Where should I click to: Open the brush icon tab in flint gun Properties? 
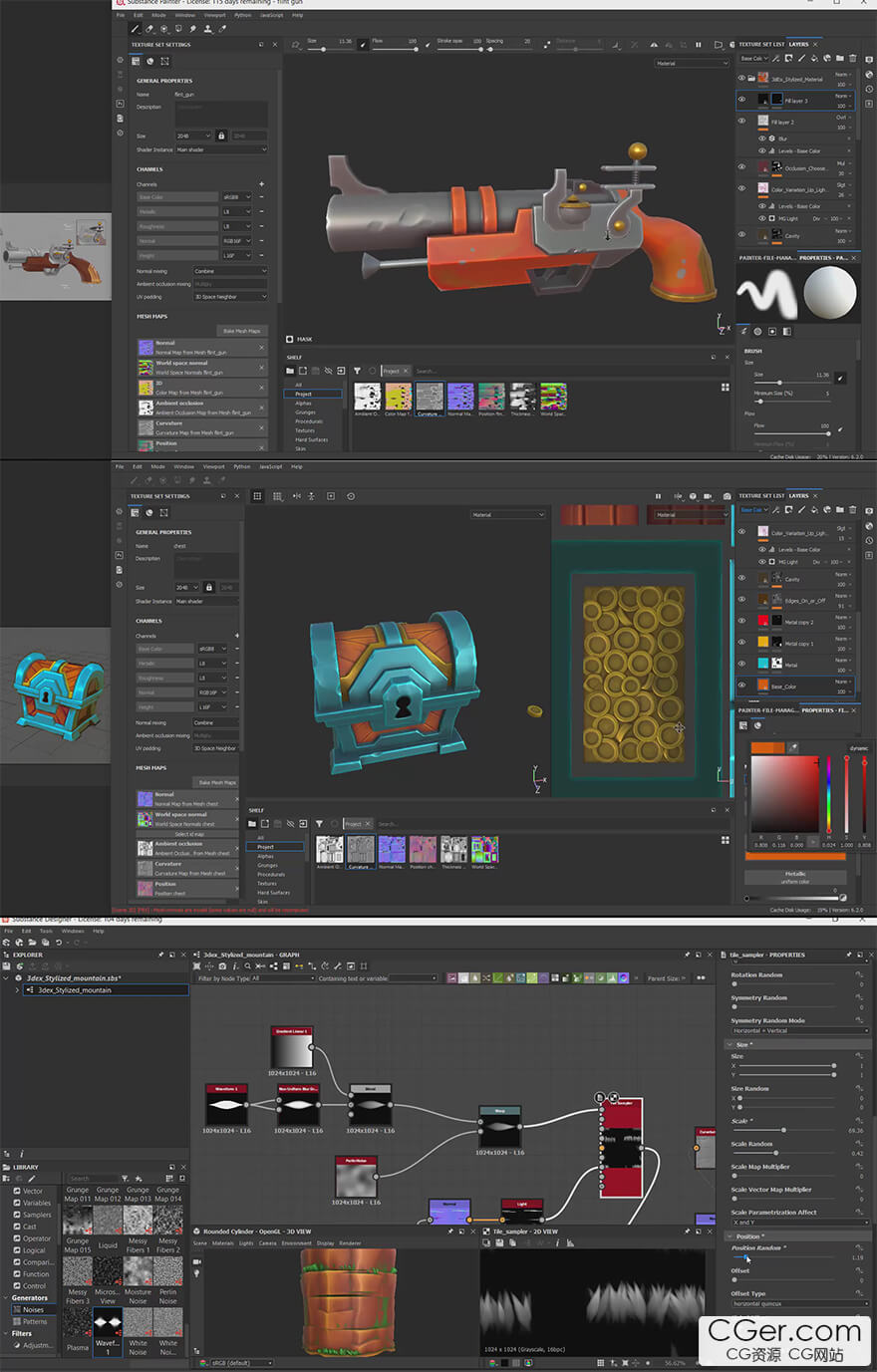(744, 331)
